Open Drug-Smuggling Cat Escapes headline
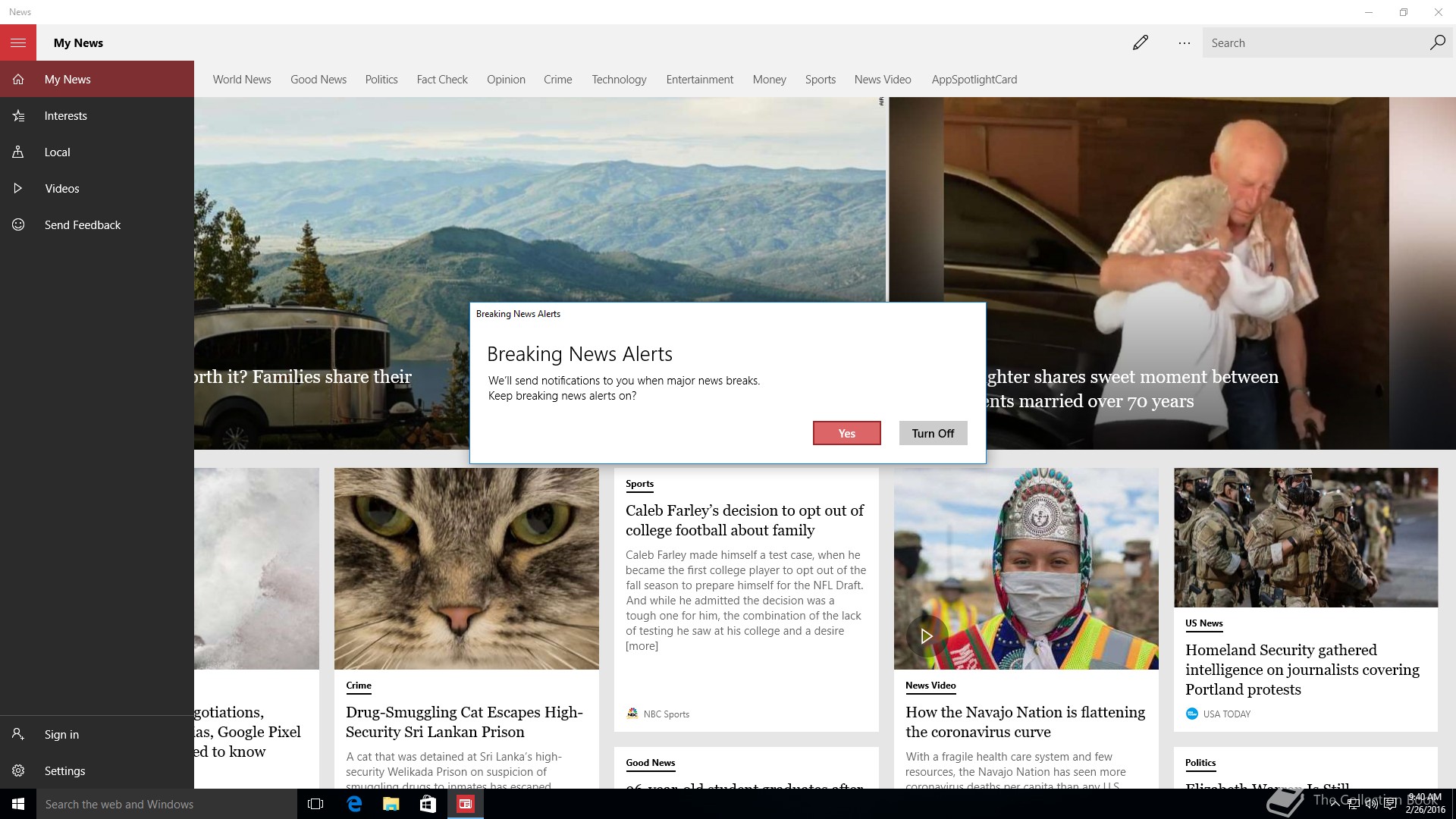The height and width of the screenshot is (819, 1456). (464, 722)
